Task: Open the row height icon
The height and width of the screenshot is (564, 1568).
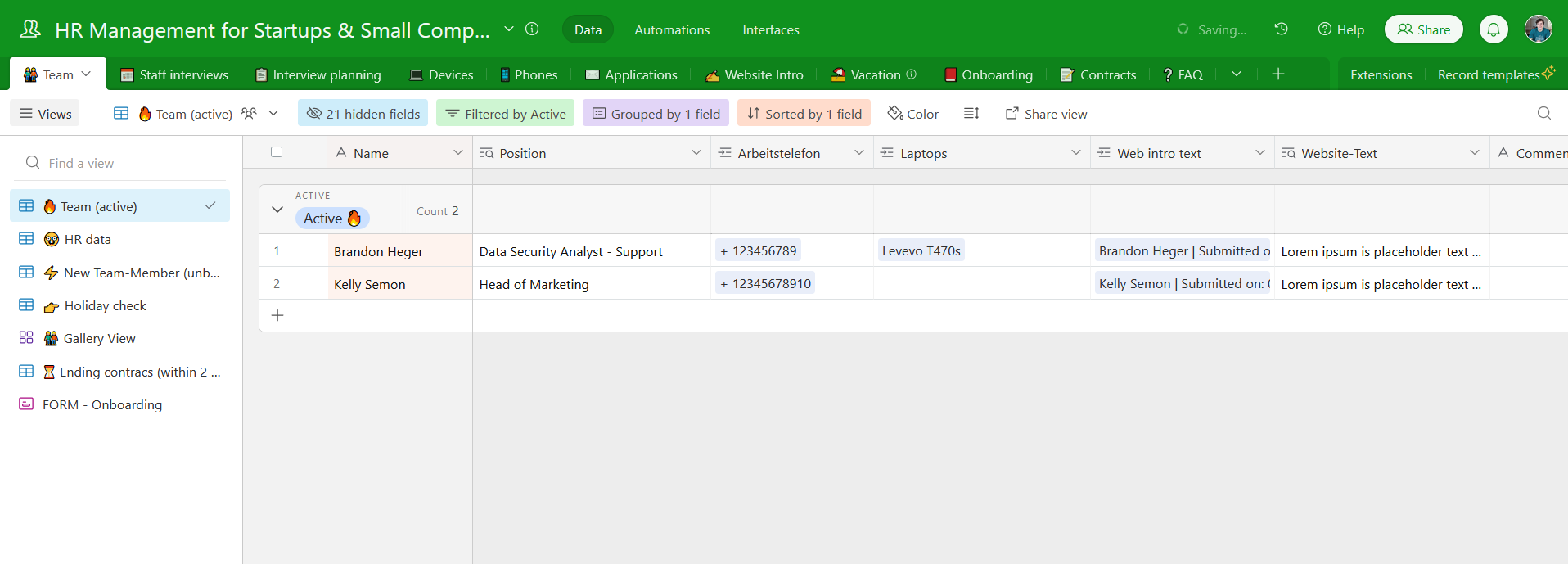Action: [971, 114]
